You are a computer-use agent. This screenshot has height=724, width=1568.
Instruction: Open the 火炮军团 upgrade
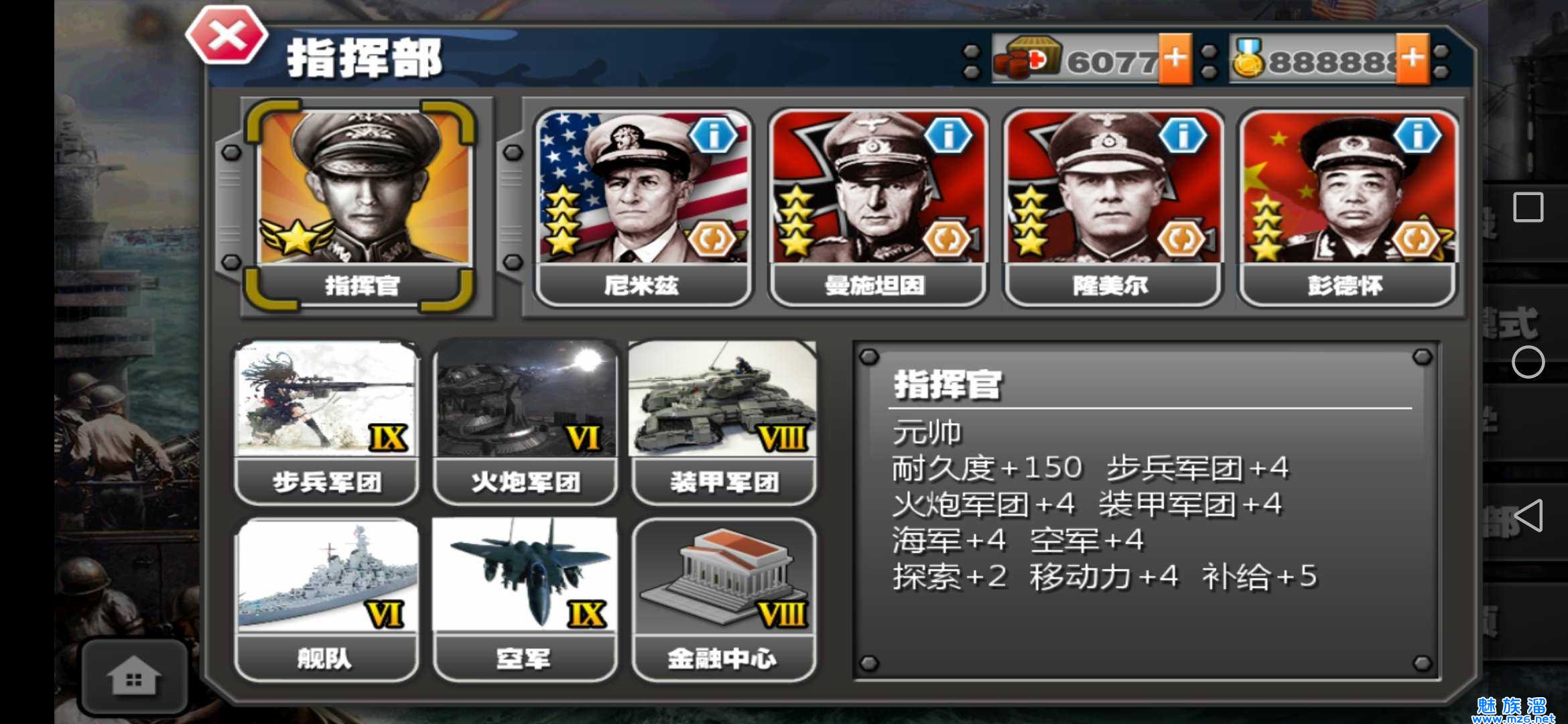(x=525, y=423)
